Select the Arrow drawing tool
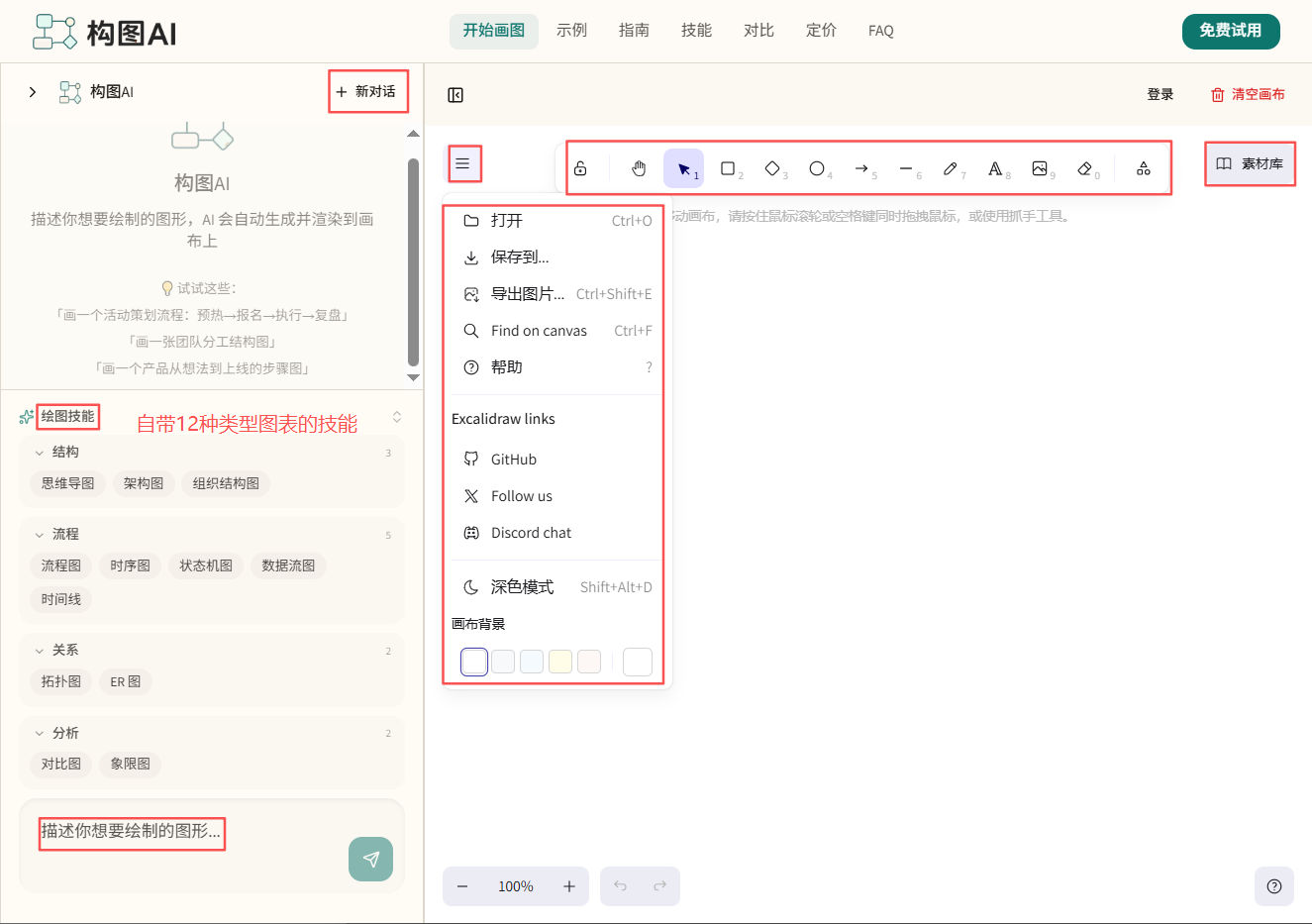 [861, 168]
